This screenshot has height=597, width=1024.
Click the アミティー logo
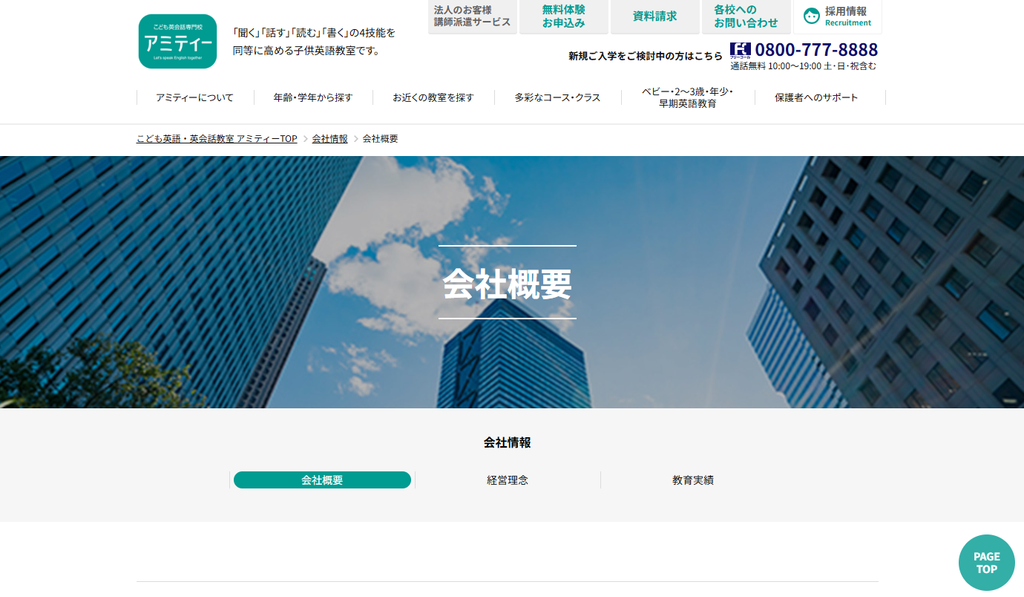coord(178,41)
